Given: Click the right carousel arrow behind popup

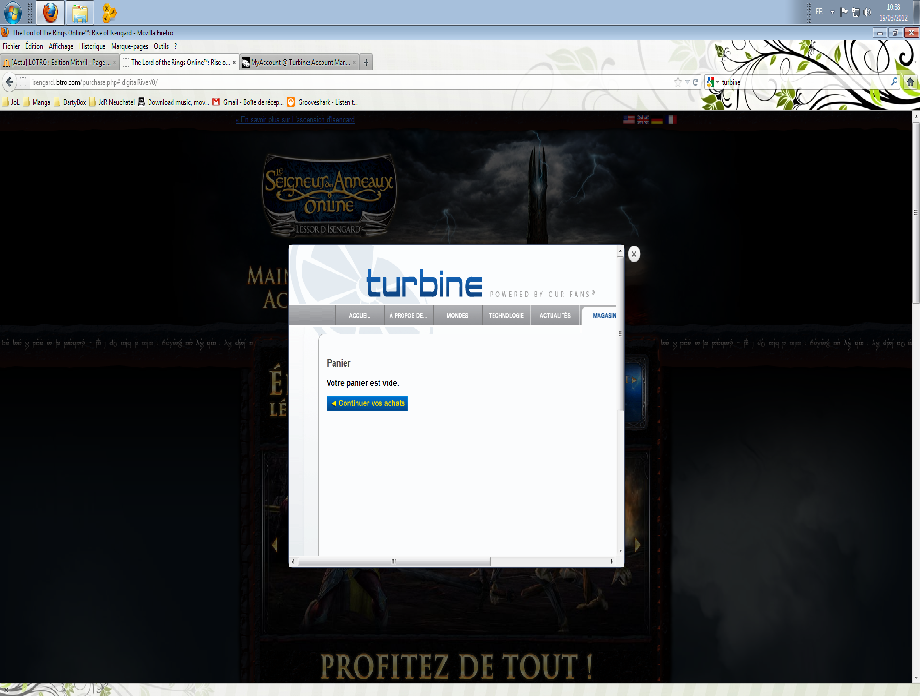Looking at the screenshot, I should pyautogui.click(x=637, y=545).
